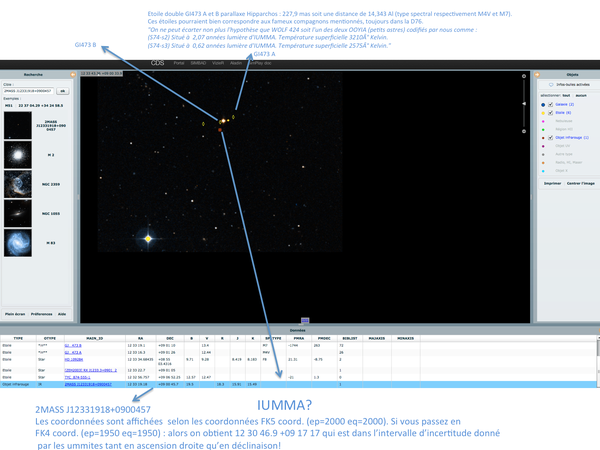
Task: Click the bright yellow star in the sky image
Action: click(148, 239)
